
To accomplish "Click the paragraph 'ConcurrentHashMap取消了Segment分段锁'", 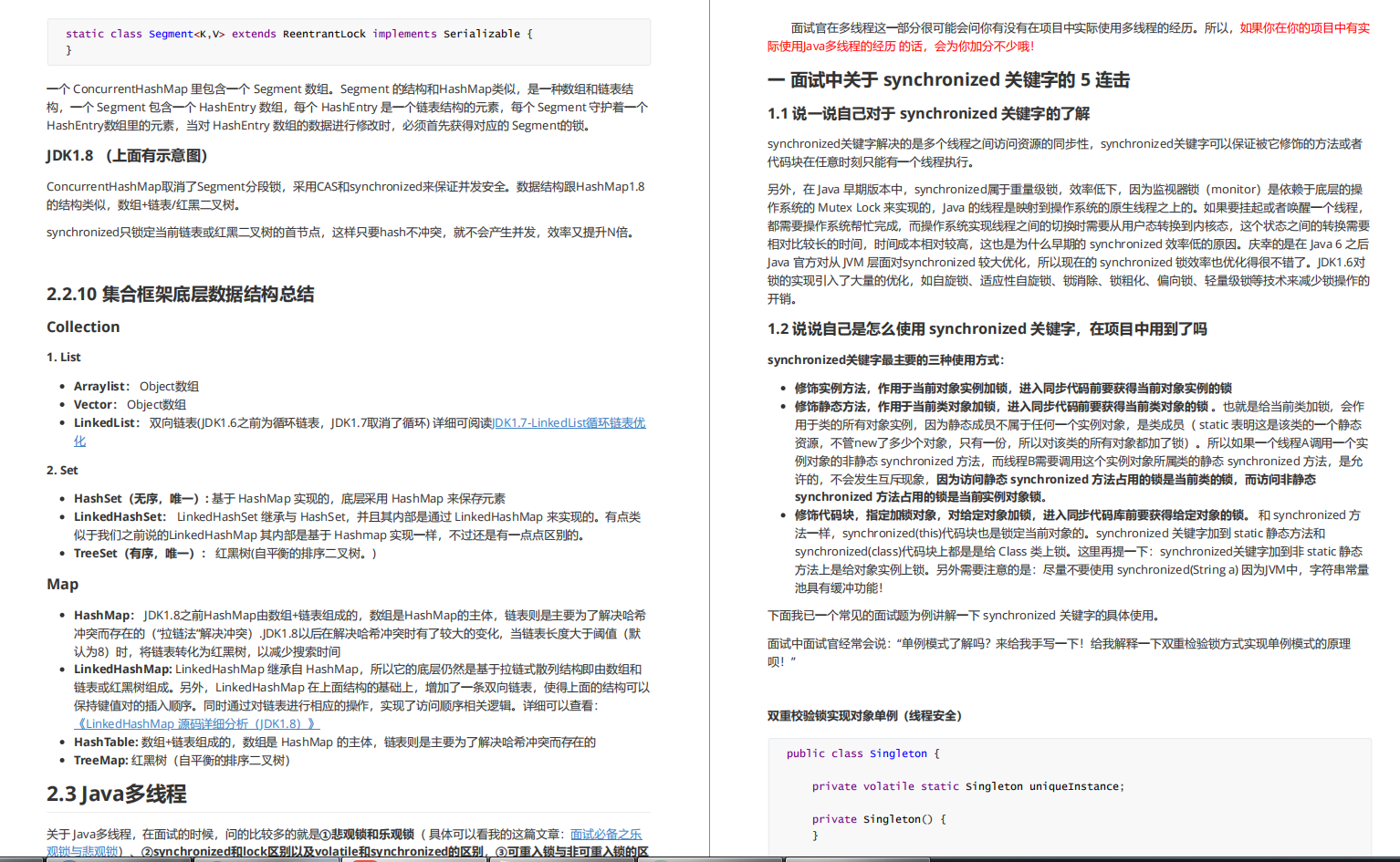I will [x=346, y=196].
